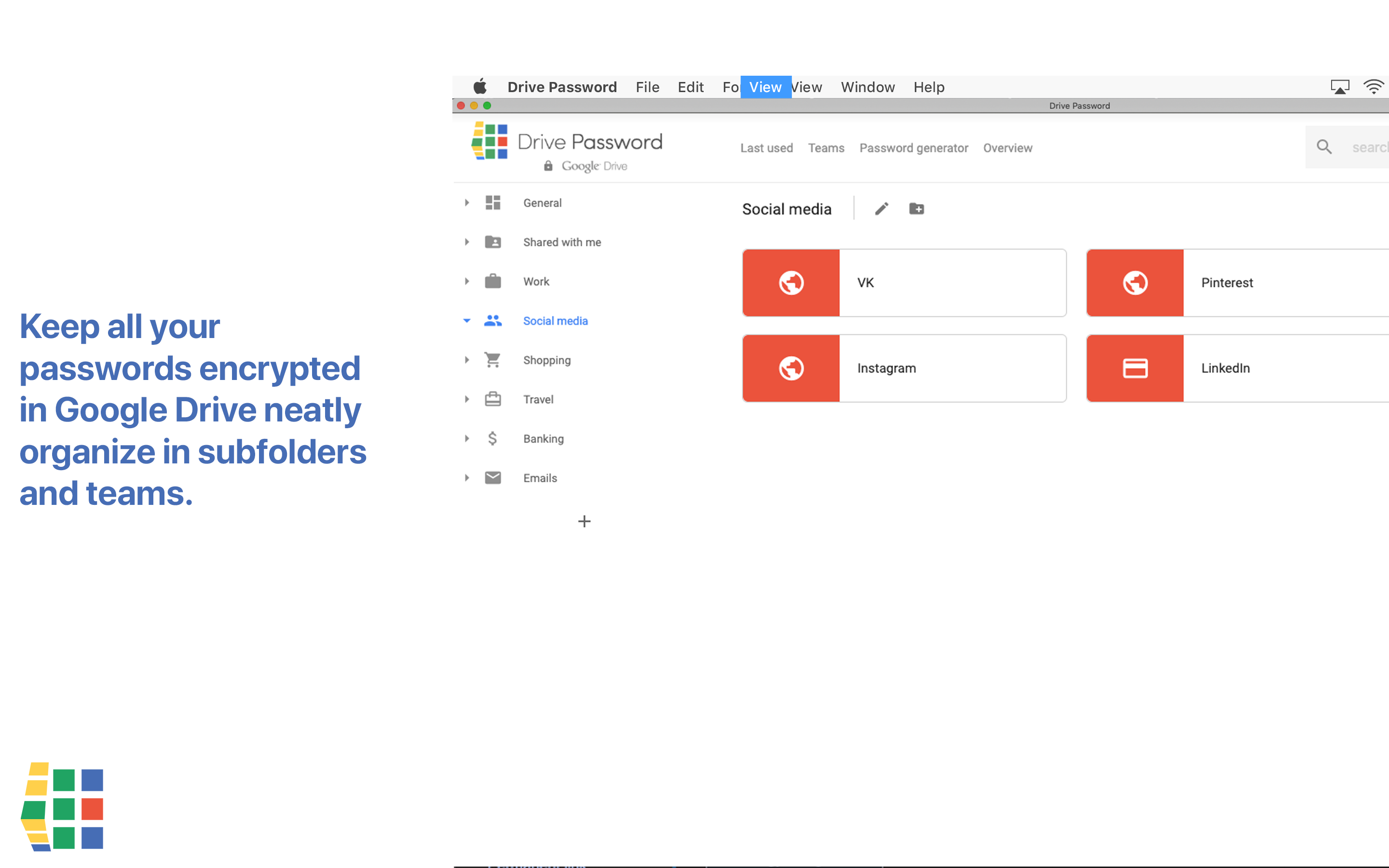Expand the General folder arrow
The width and height of the screenshot is (1389, 868).
click(x=467, y=203)
